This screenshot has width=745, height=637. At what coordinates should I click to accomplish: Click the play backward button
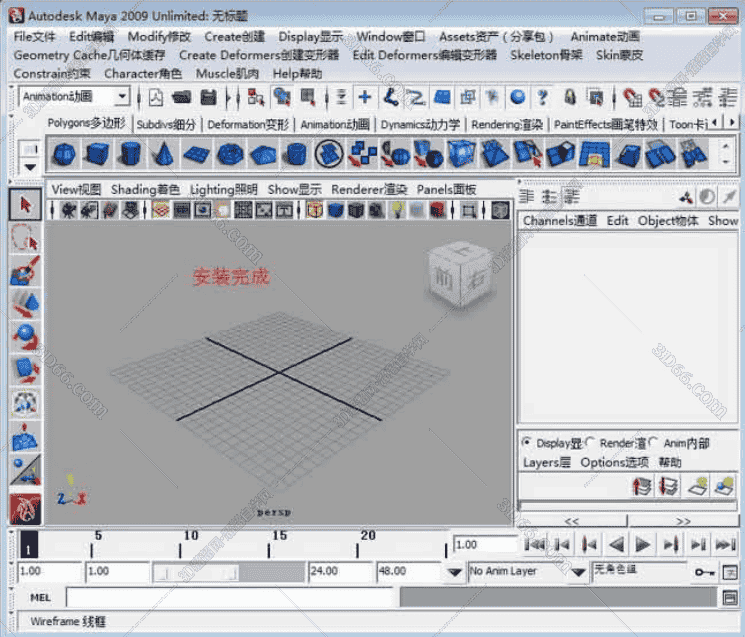coord(616,544)
